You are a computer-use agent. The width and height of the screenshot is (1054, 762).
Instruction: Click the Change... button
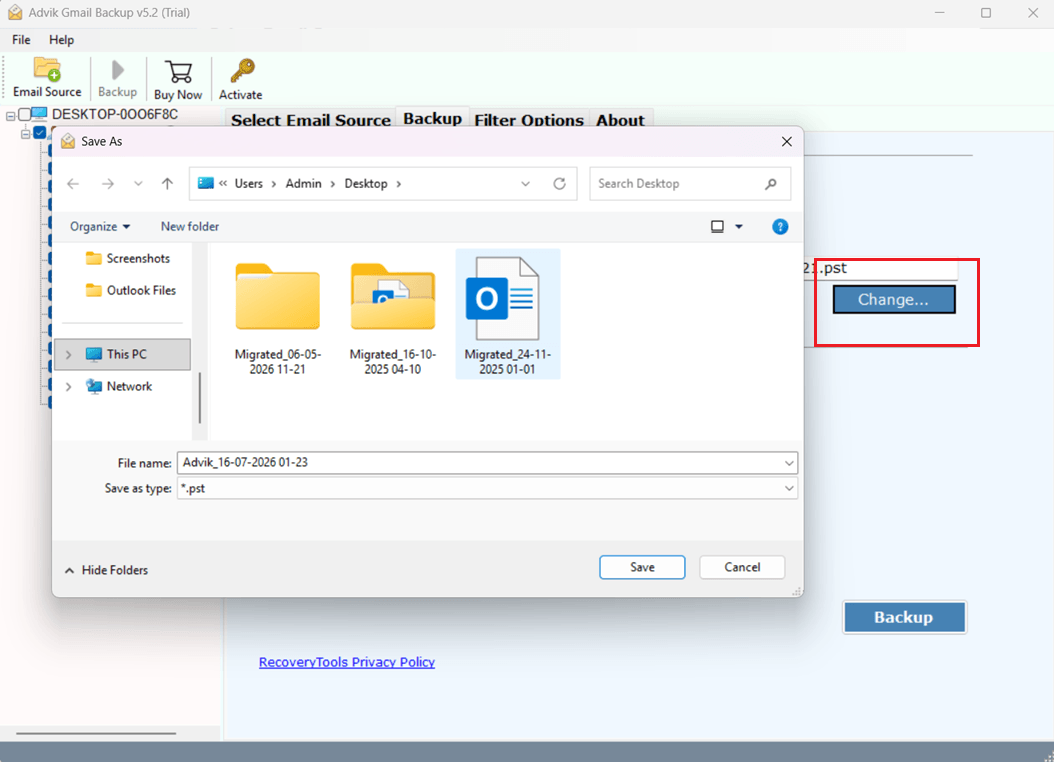tap(893, 300)
